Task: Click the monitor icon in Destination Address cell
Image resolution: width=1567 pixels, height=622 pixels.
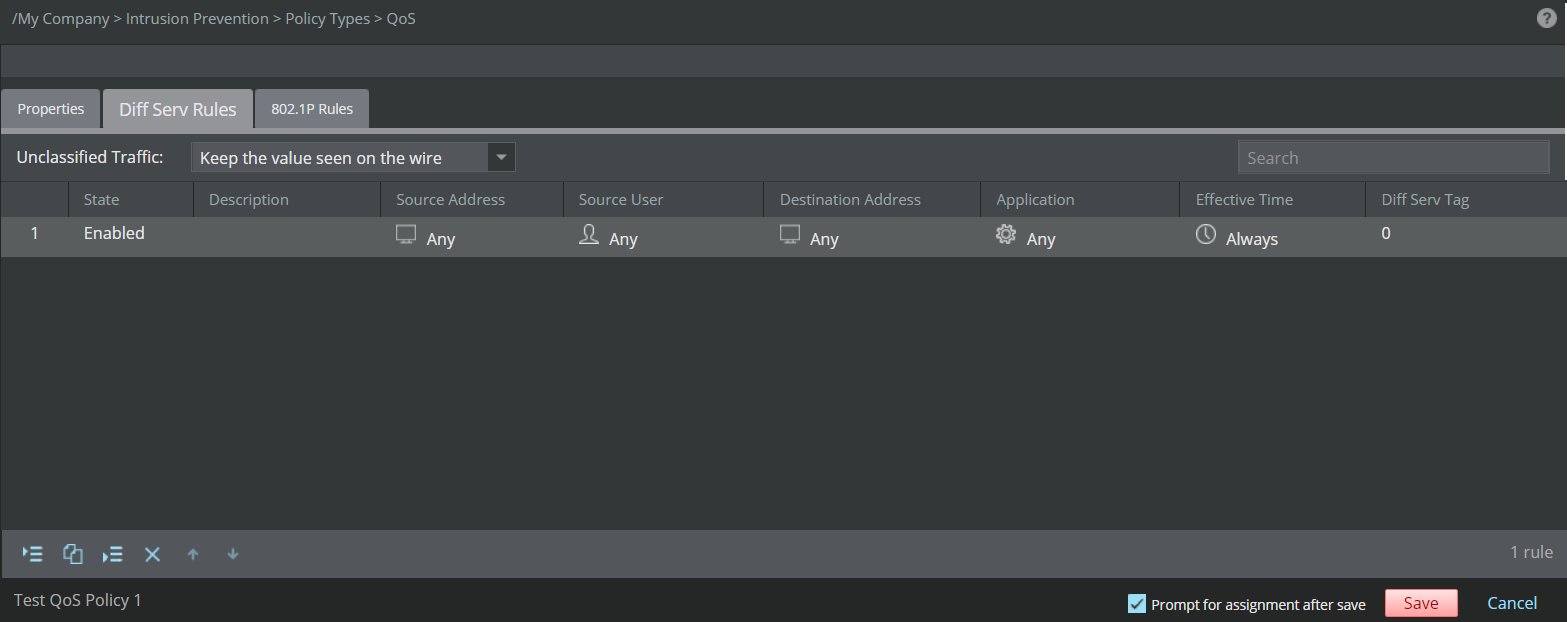Action: (790, 235)
